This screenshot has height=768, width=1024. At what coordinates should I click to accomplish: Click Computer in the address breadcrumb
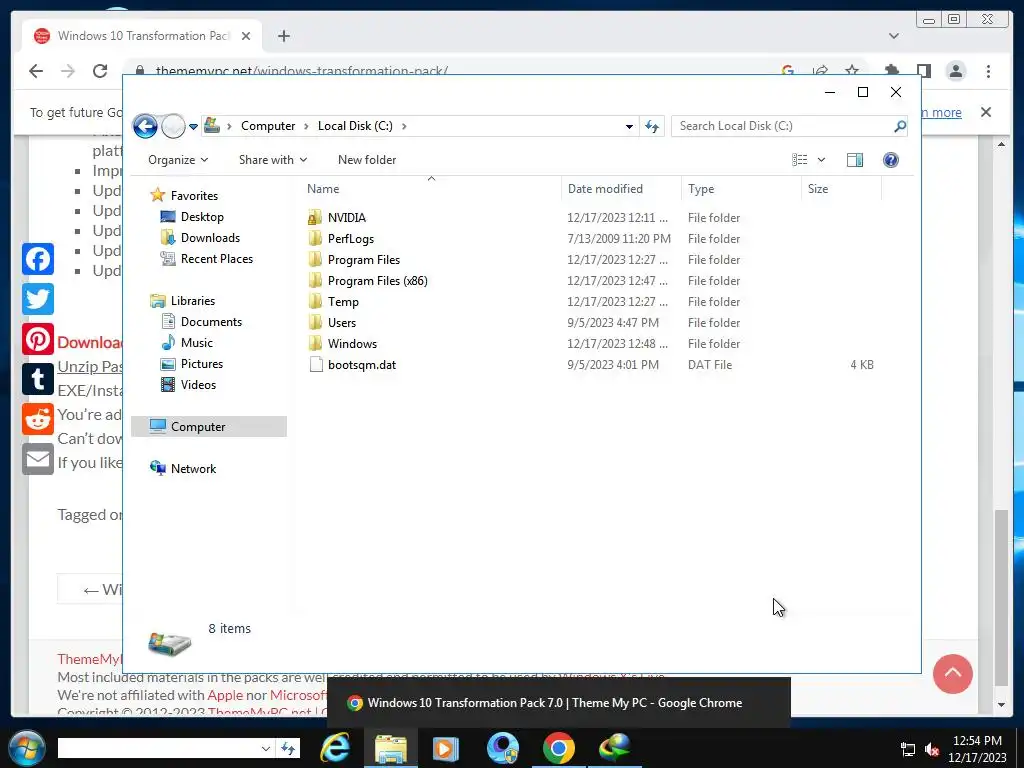coord(268,126)
